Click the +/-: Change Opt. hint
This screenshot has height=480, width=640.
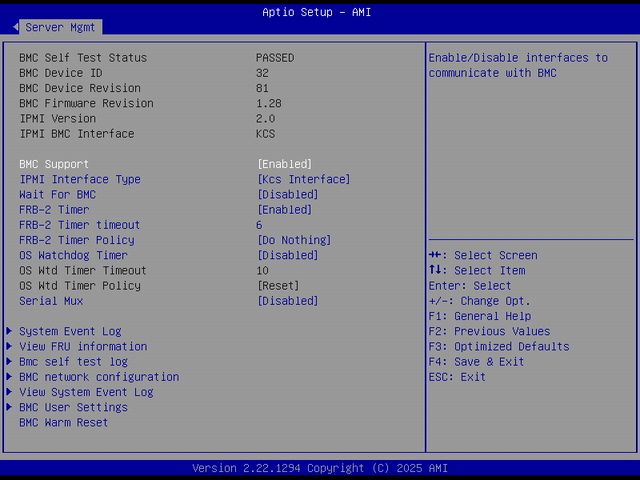pos(480,301)
